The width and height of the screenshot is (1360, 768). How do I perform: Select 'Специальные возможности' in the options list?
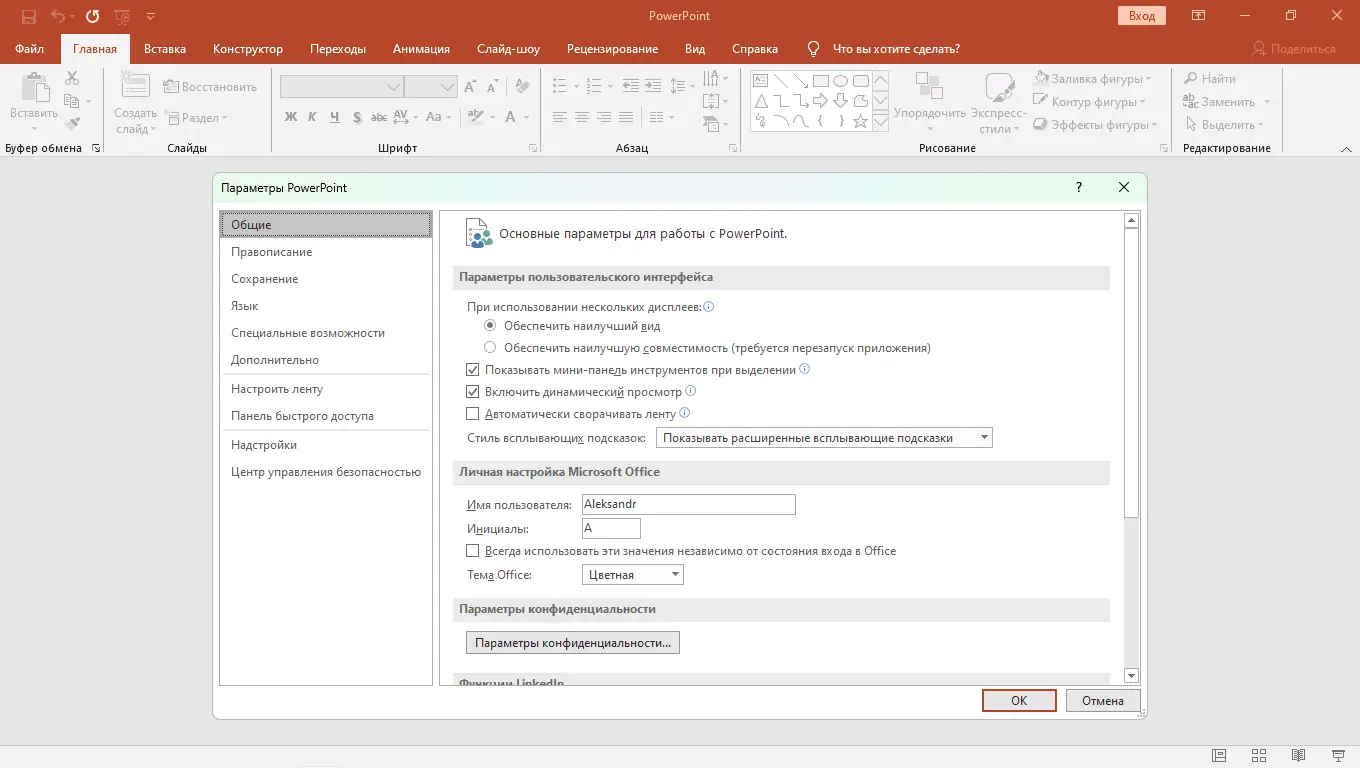click(326, 333)
